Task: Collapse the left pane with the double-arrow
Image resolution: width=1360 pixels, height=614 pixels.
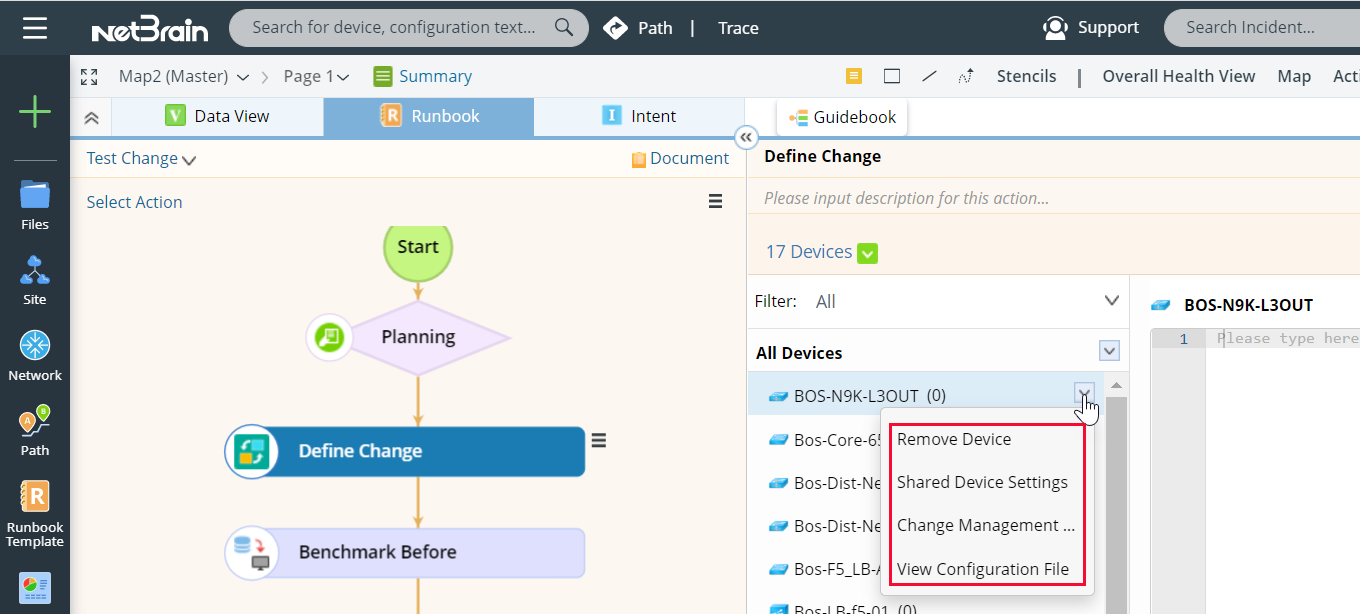Action: click(x=745, y=137)
